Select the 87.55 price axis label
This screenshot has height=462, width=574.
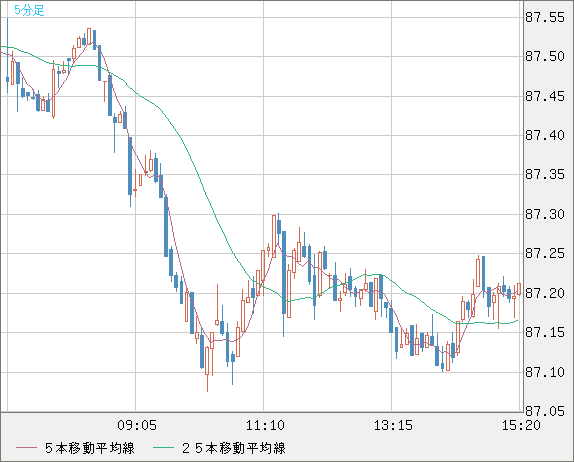click(x=545, y=17)
